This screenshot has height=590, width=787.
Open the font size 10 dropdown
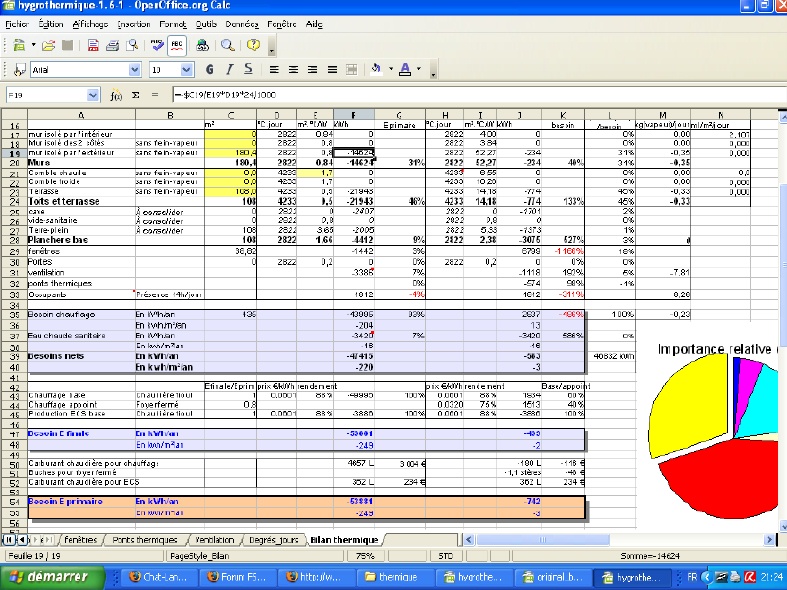[x=186, y=70]
